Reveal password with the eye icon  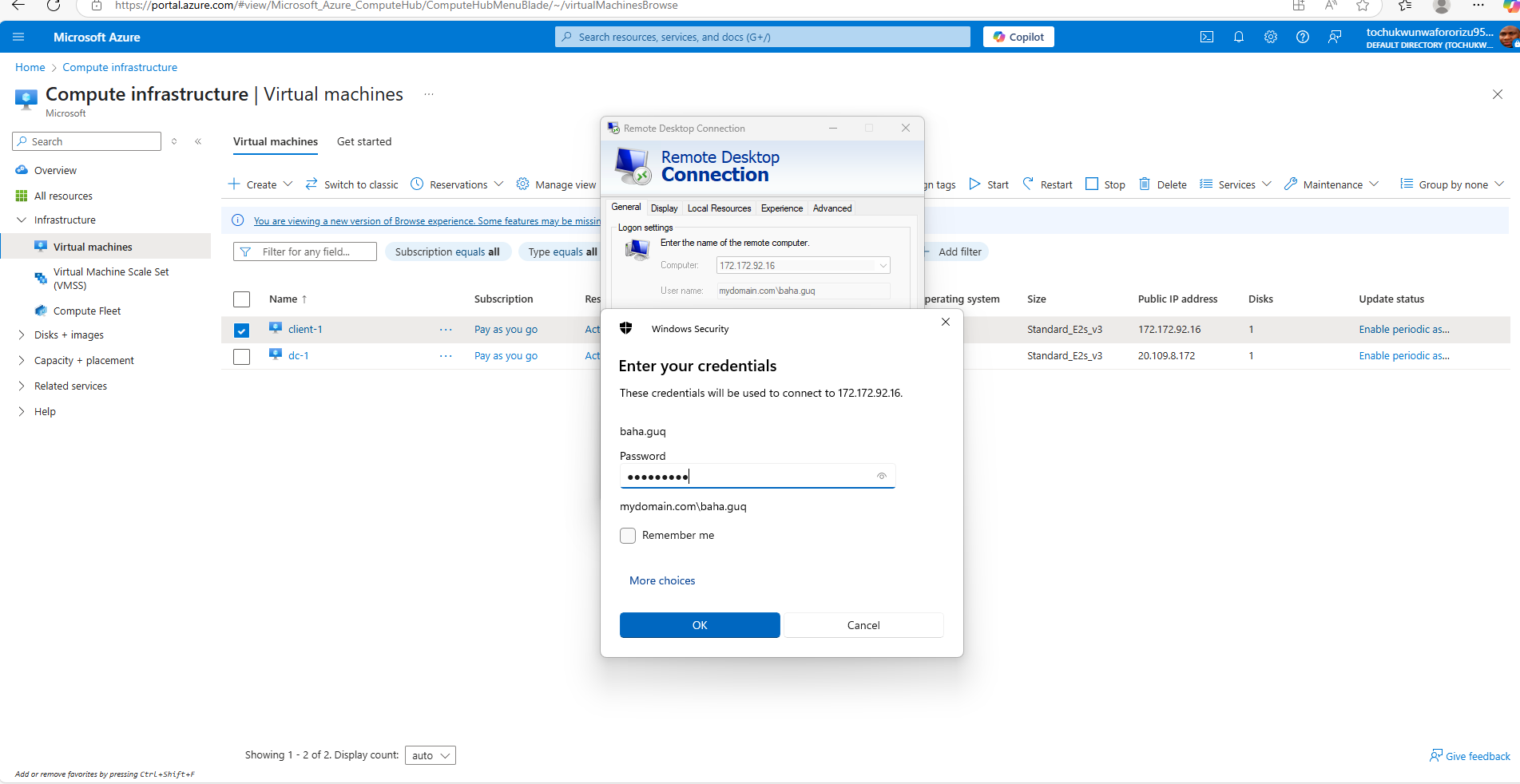pyautogui.click(x=882, y=477)
